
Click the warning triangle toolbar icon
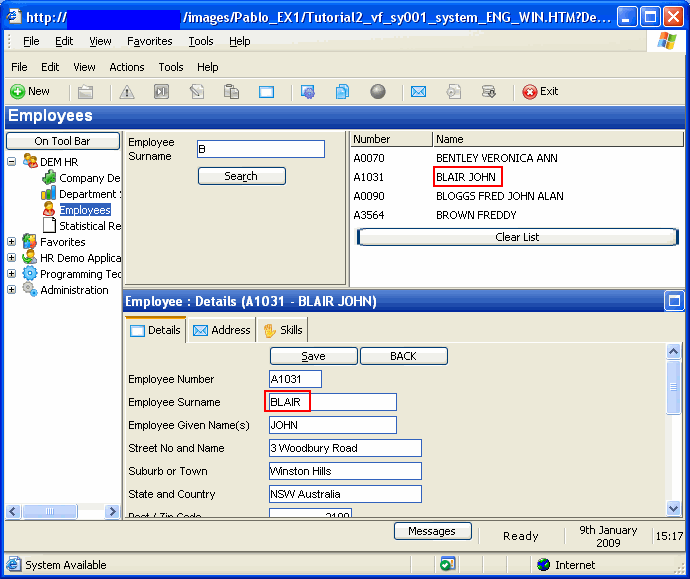click(127, 92)
